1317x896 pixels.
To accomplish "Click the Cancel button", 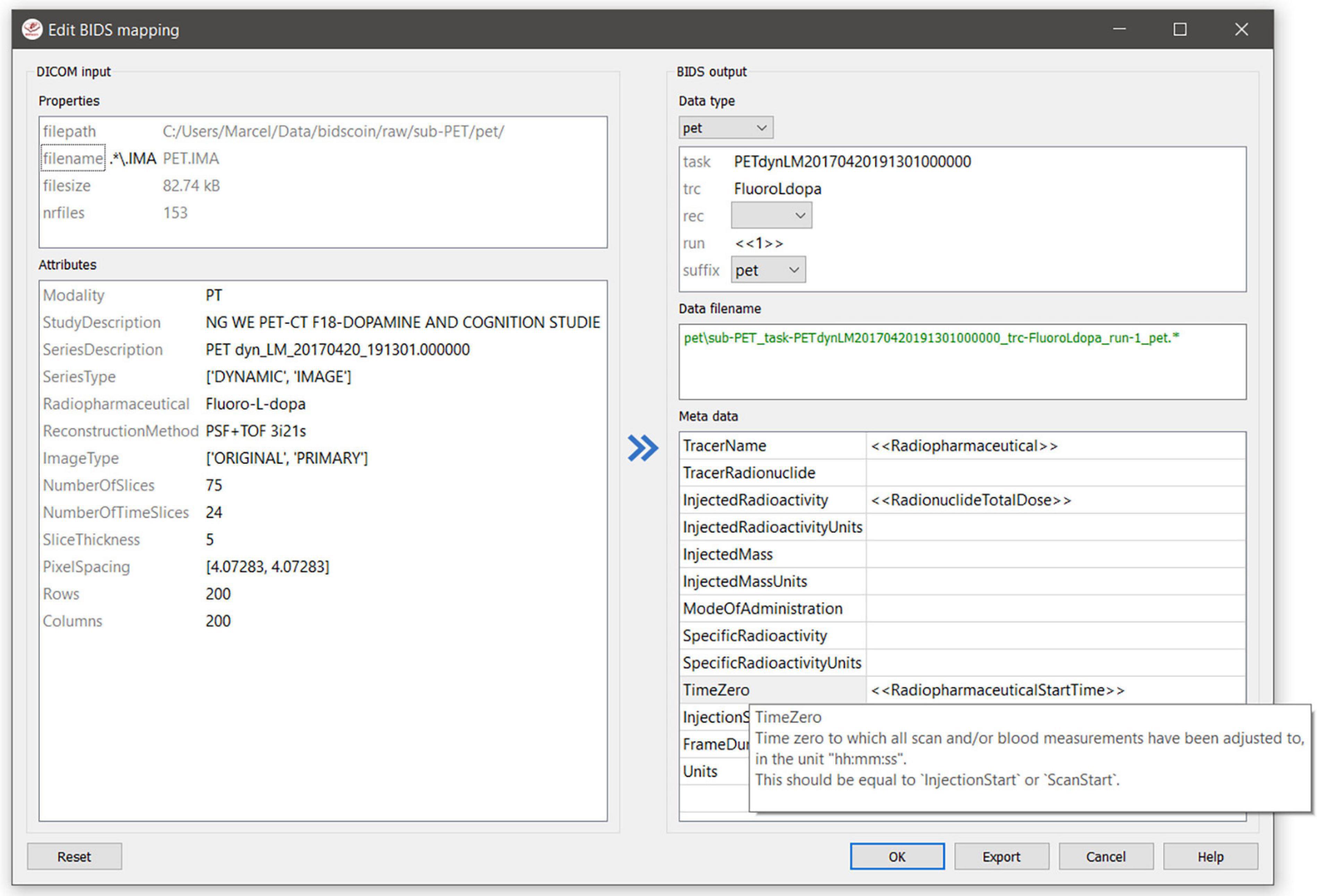I will 1106,856.
